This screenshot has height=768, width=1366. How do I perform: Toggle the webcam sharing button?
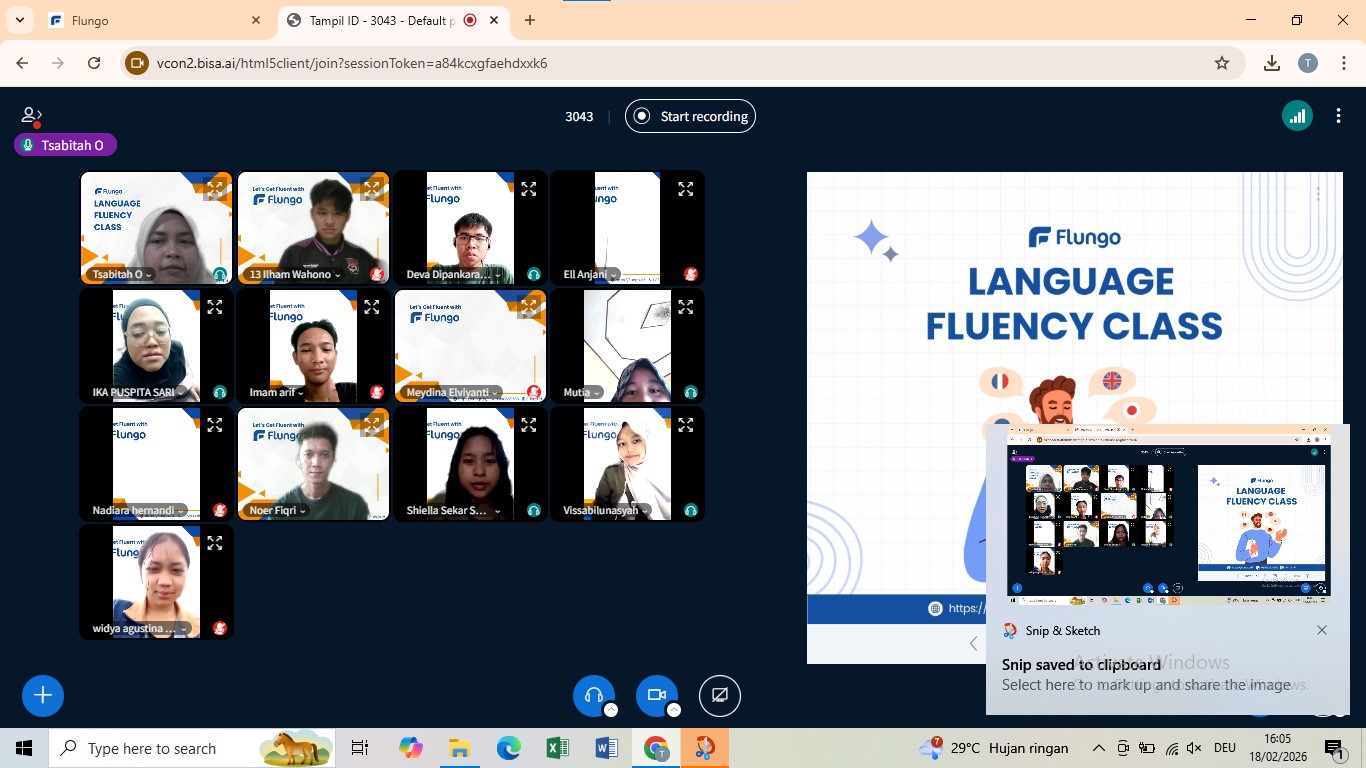coord(657,695)
